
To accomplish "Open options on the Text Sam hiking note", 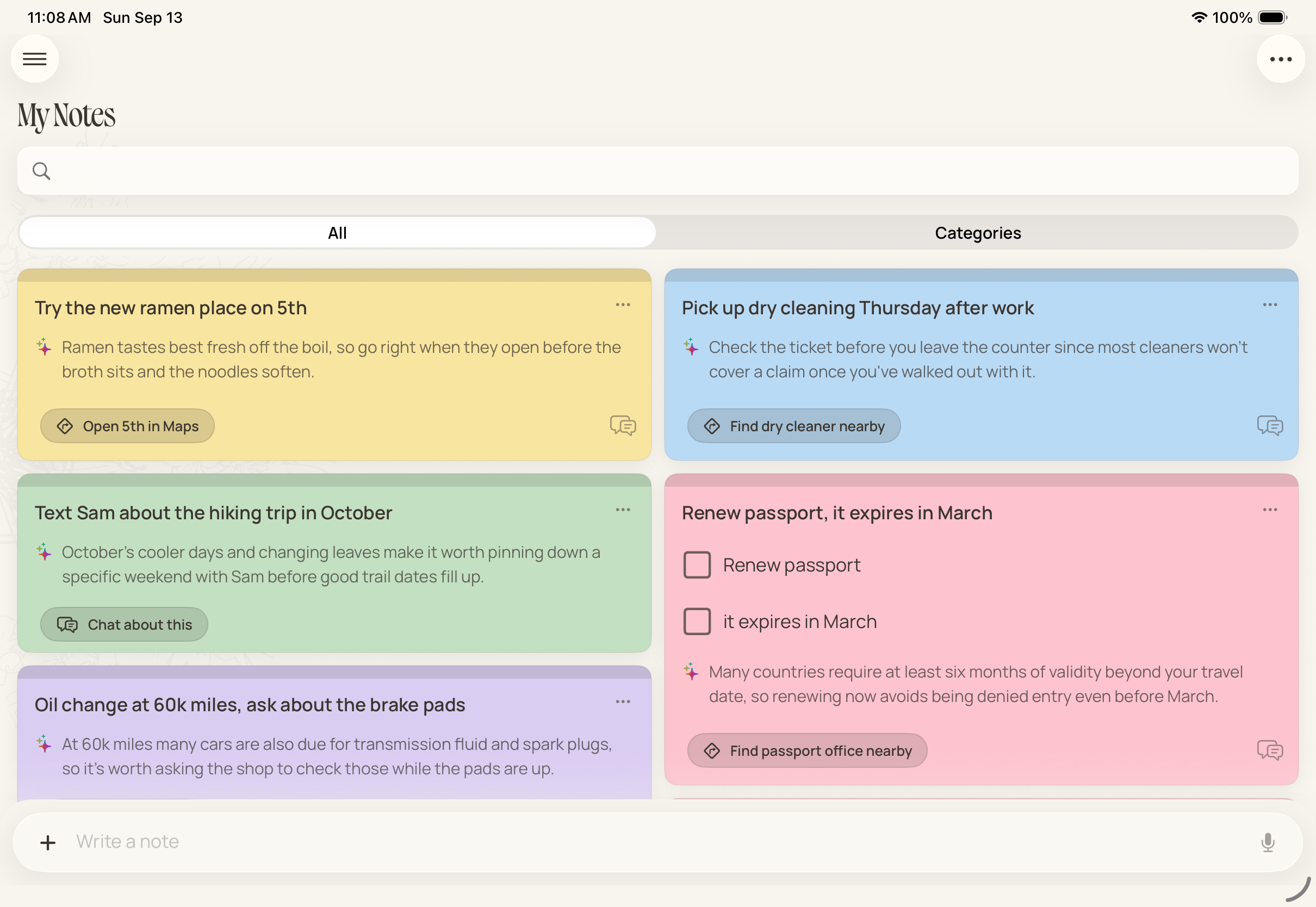I will tap(623, 511).
